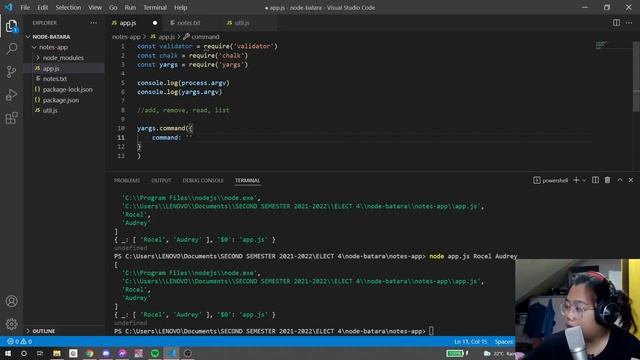Click the command breadcrumb

tap(201, 37)
